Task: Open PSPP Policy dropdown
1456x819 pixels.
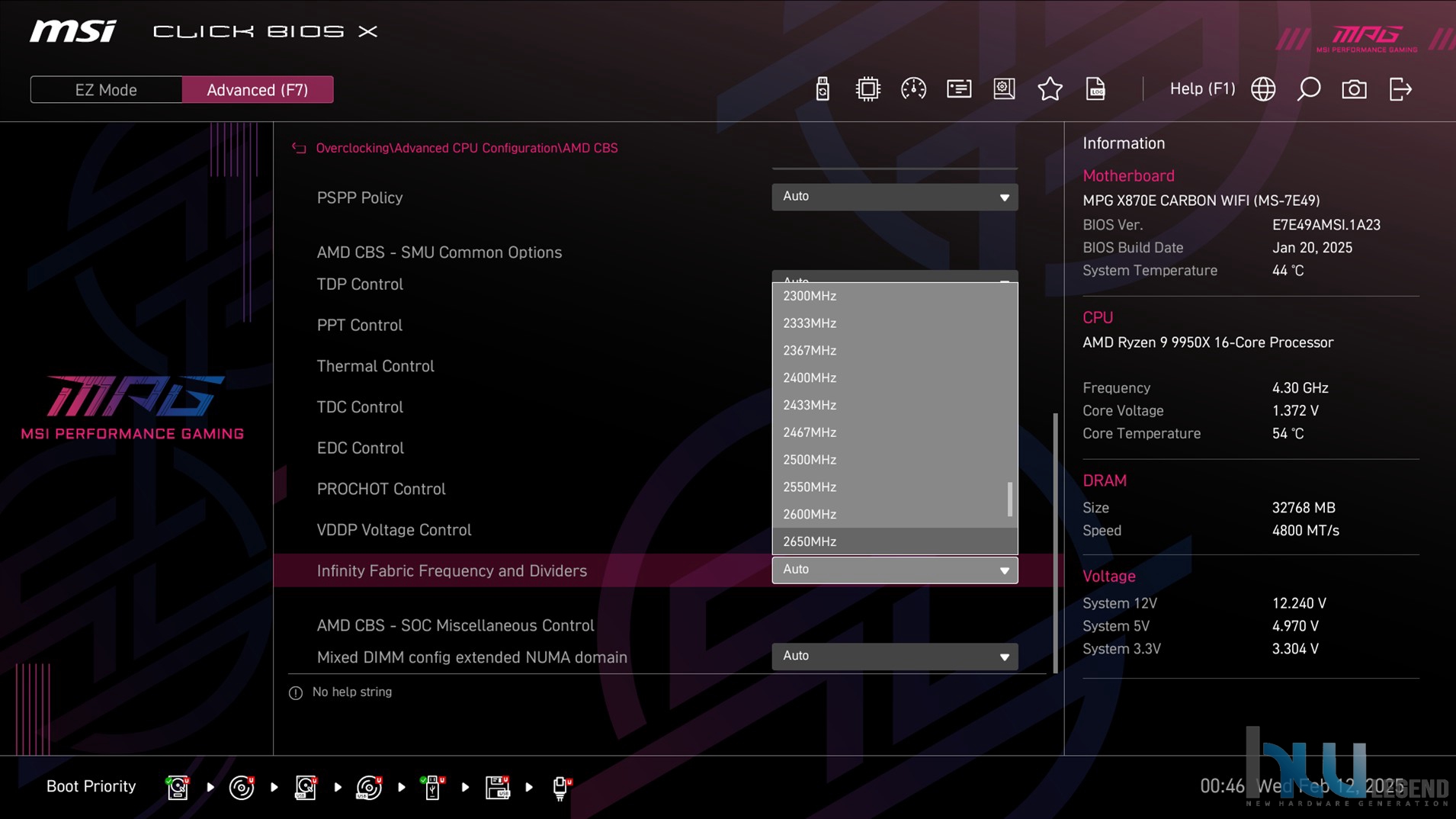Action: (894, 197)
